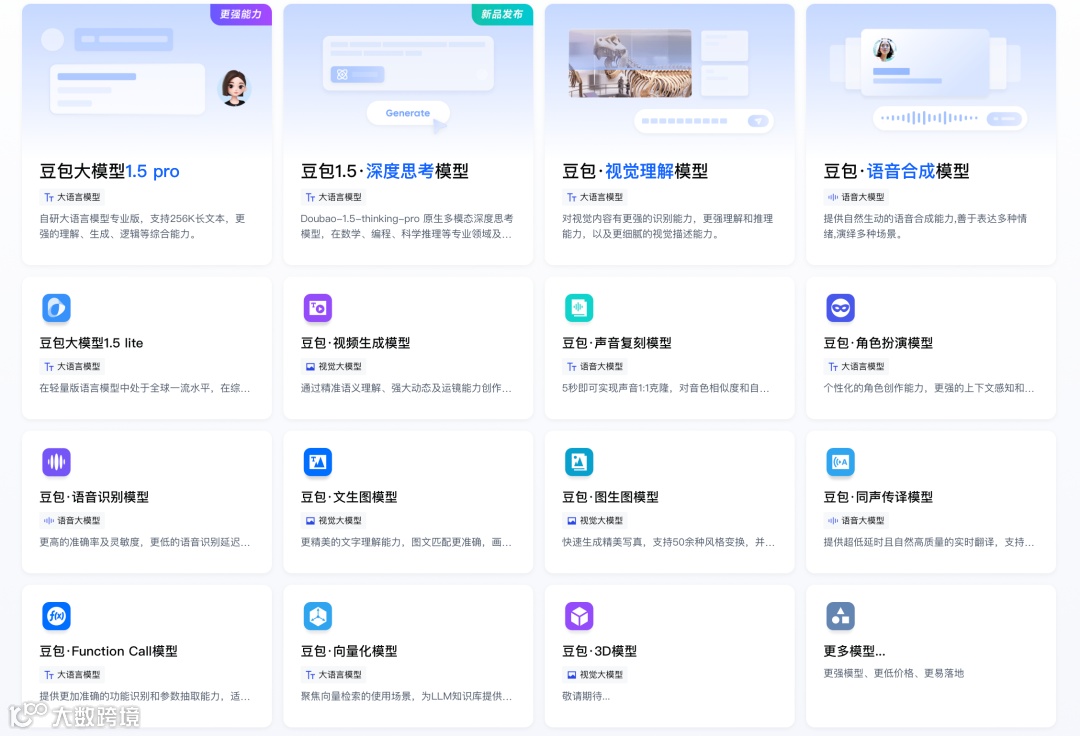The image size is (1080, 736).
Task: Click the Doubao-1.5-thinking-pro description text
Action: pos(406,227)
